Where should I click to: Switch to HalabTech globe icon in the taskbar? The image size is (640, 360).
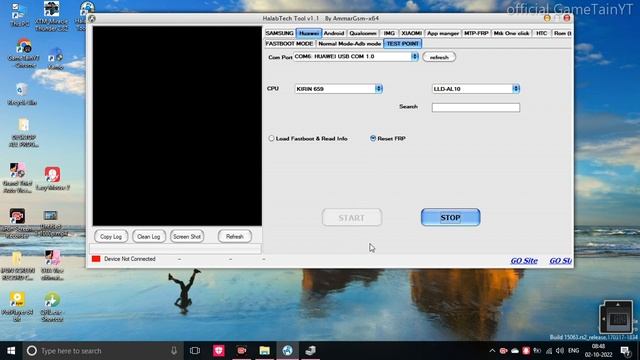(287, 351)
